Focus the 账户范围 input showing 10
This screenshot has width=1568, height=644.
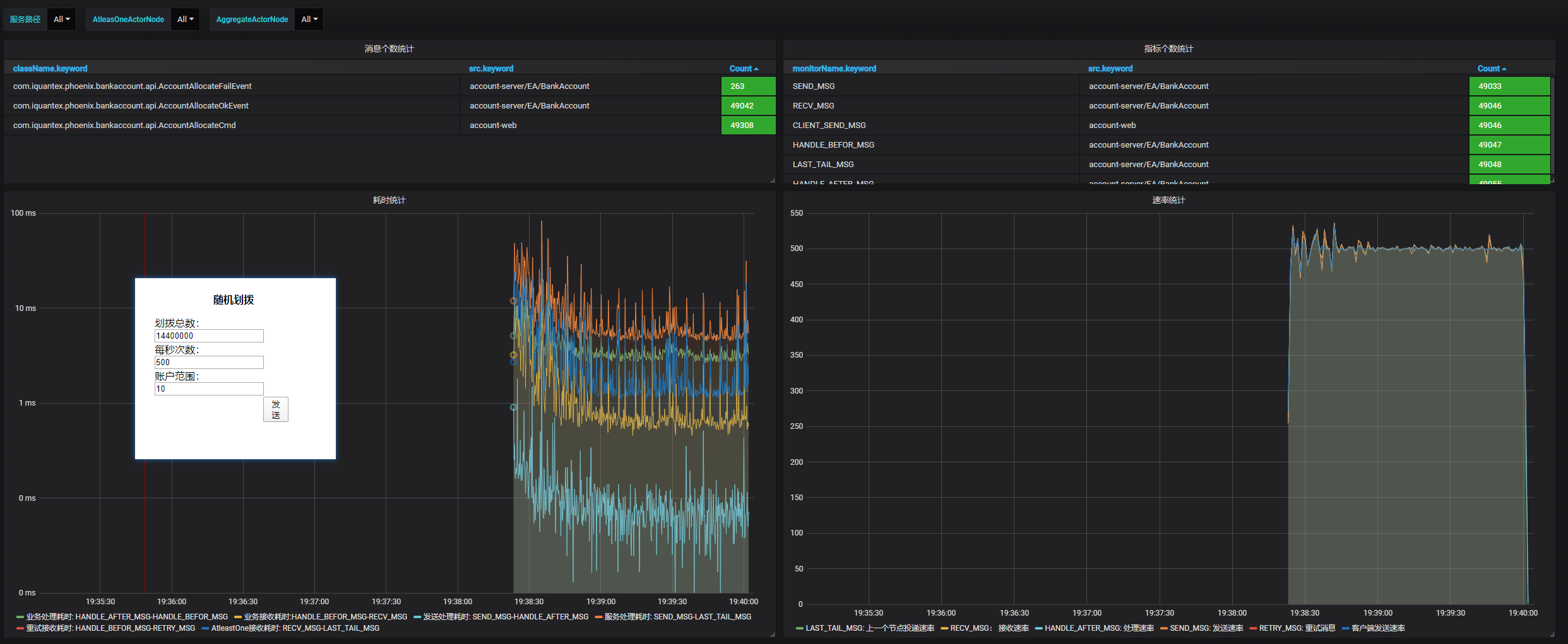click(209, 389)
